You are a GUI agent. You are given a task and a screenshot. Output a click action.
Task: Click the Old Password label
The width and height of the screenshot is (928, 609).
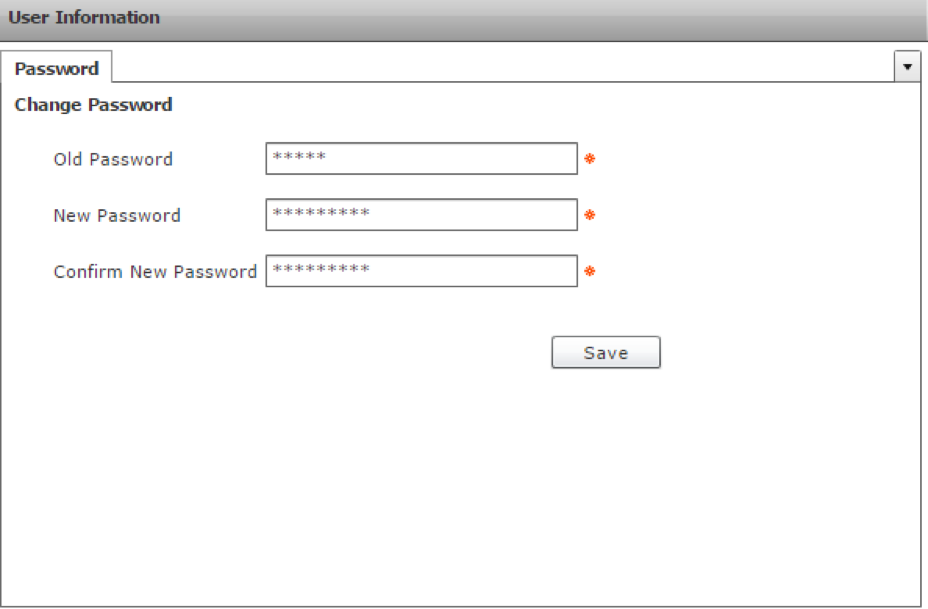coord(113,160)
